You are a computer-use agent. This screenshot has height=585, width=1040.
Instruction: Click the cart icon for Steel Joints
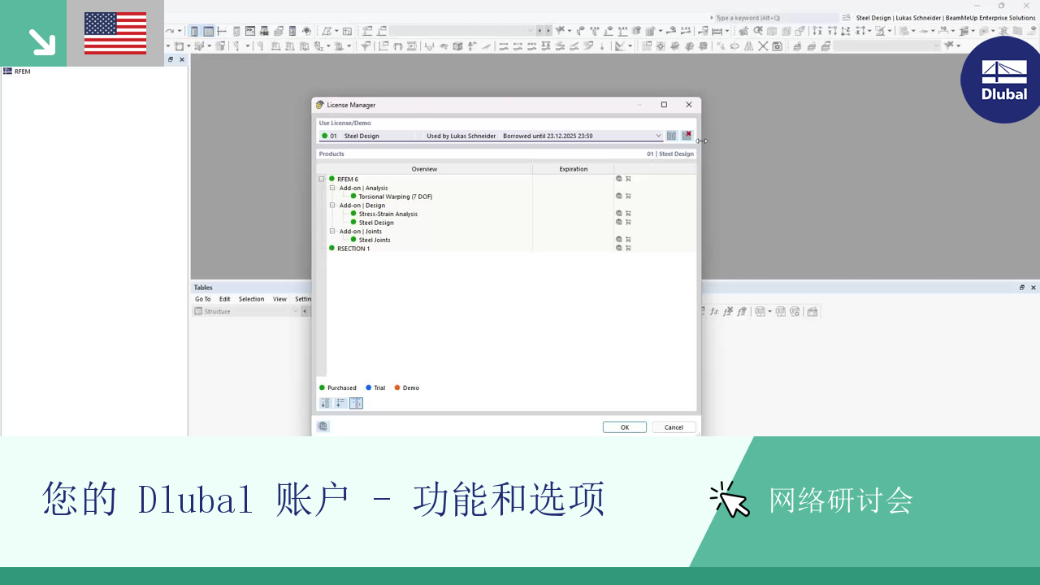(628, 239)
